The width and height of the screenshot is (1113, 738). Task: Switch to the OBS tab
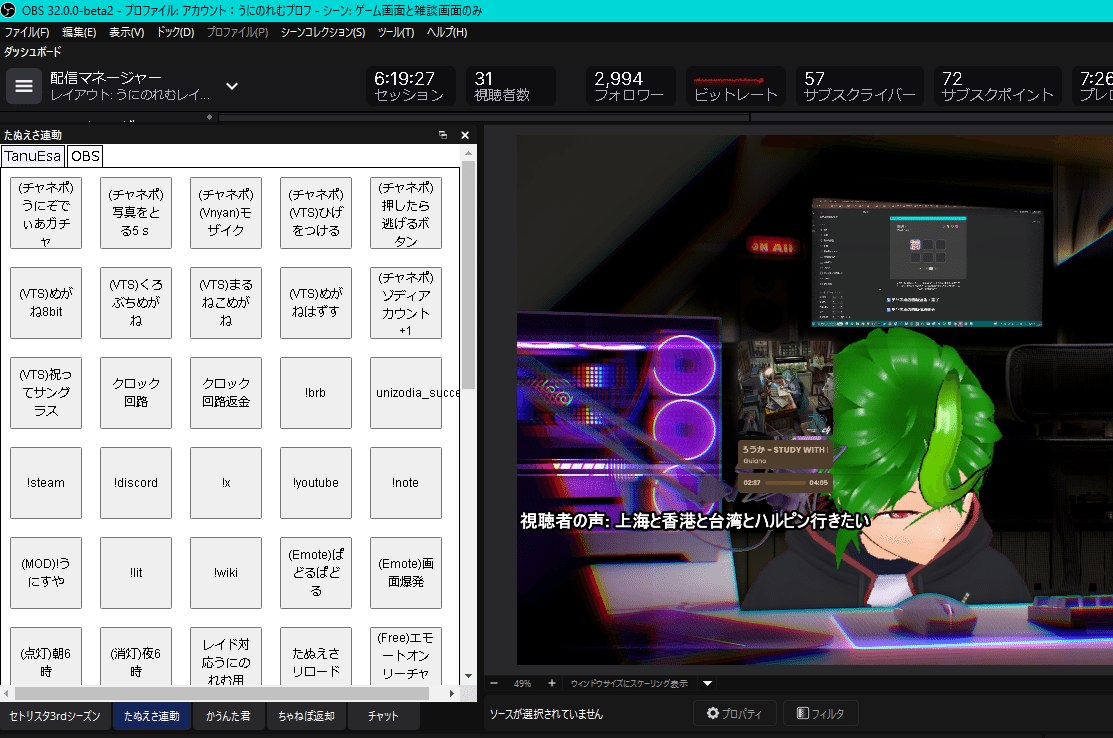(x=85, y=156)
